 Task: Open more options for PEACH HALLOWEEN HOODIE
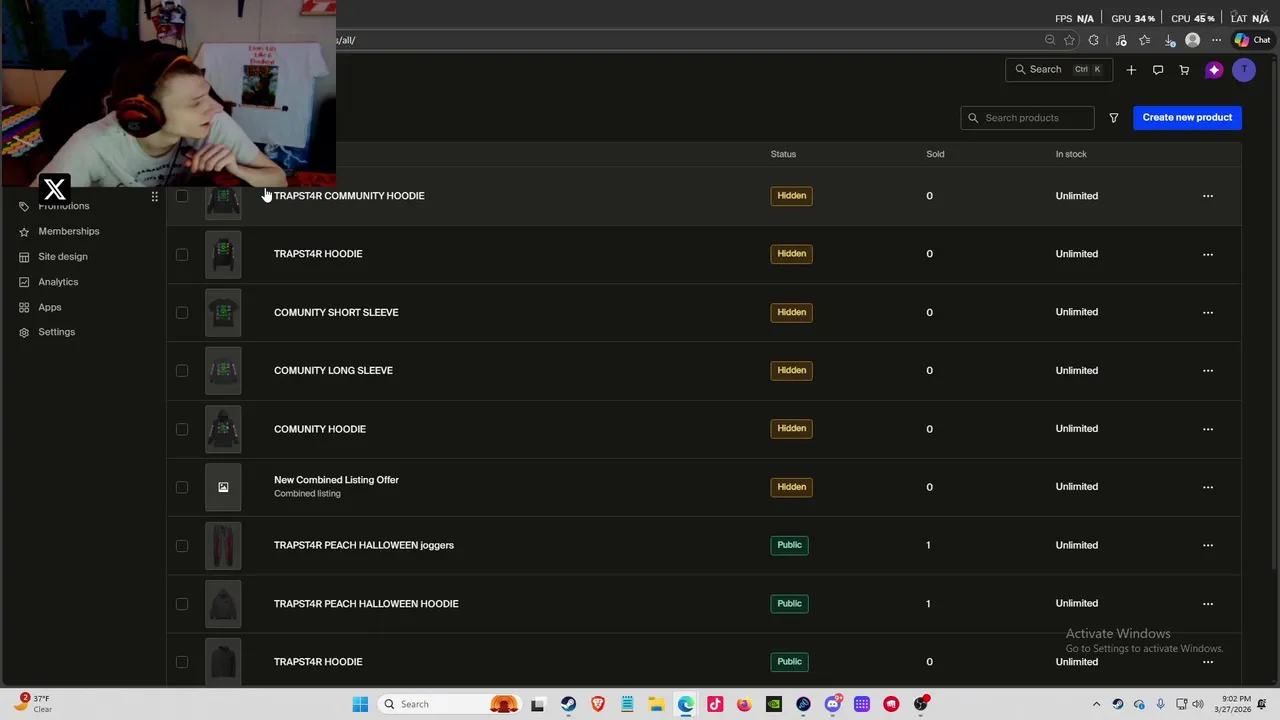click(x=1208, y=603)
